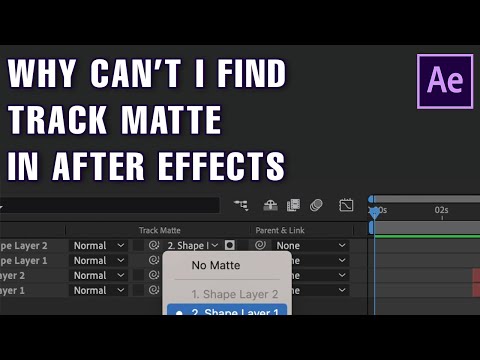This screenshot has width=480, height=360.
Task: Open parent dropdown chevron in layer 2 row
Action: coord(342,275)
